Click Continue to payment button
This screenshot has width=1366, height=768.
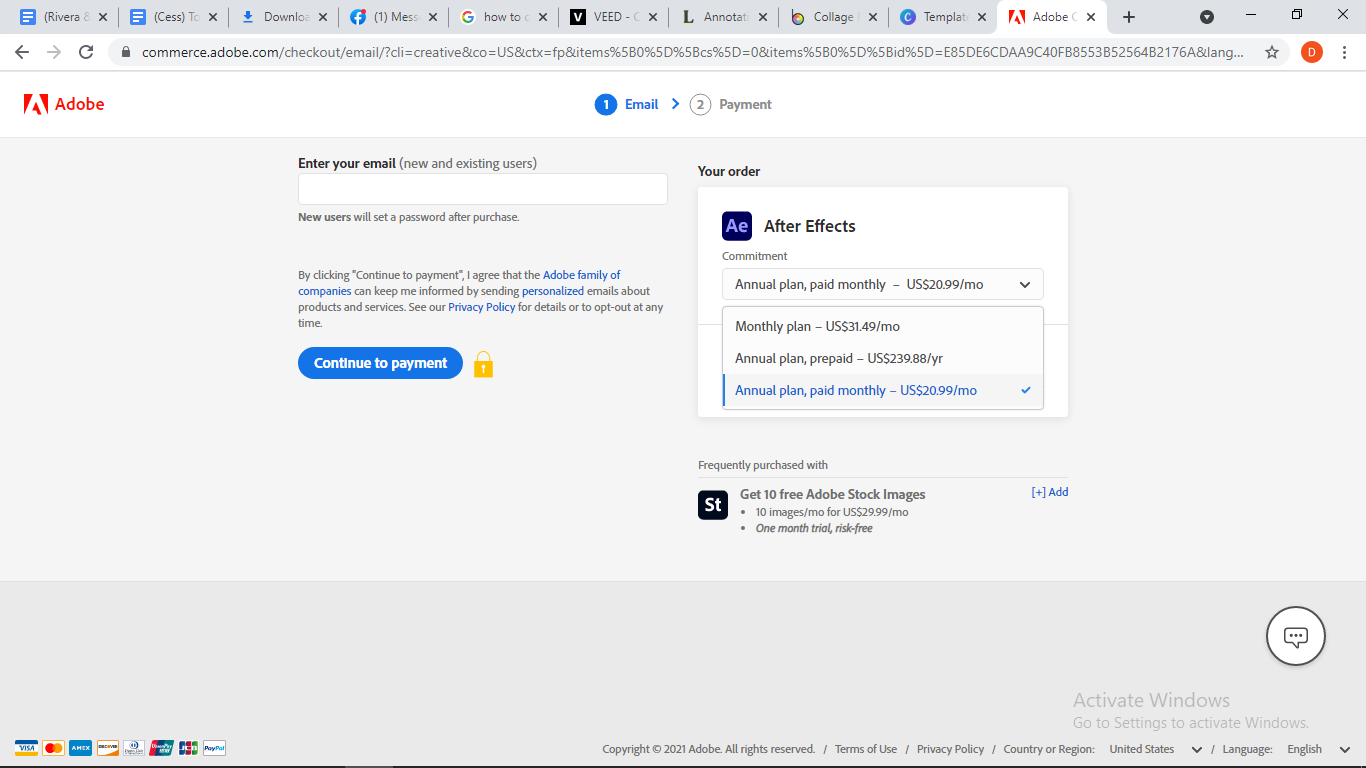pyautogui.click(x=380, y=363)
